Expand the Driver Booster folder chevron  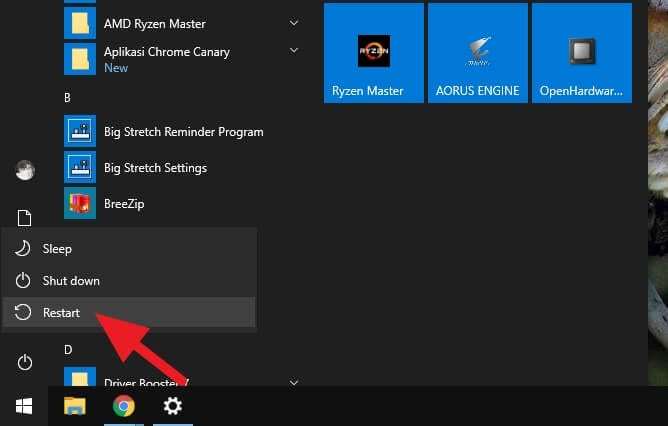[x=294, y=383]
